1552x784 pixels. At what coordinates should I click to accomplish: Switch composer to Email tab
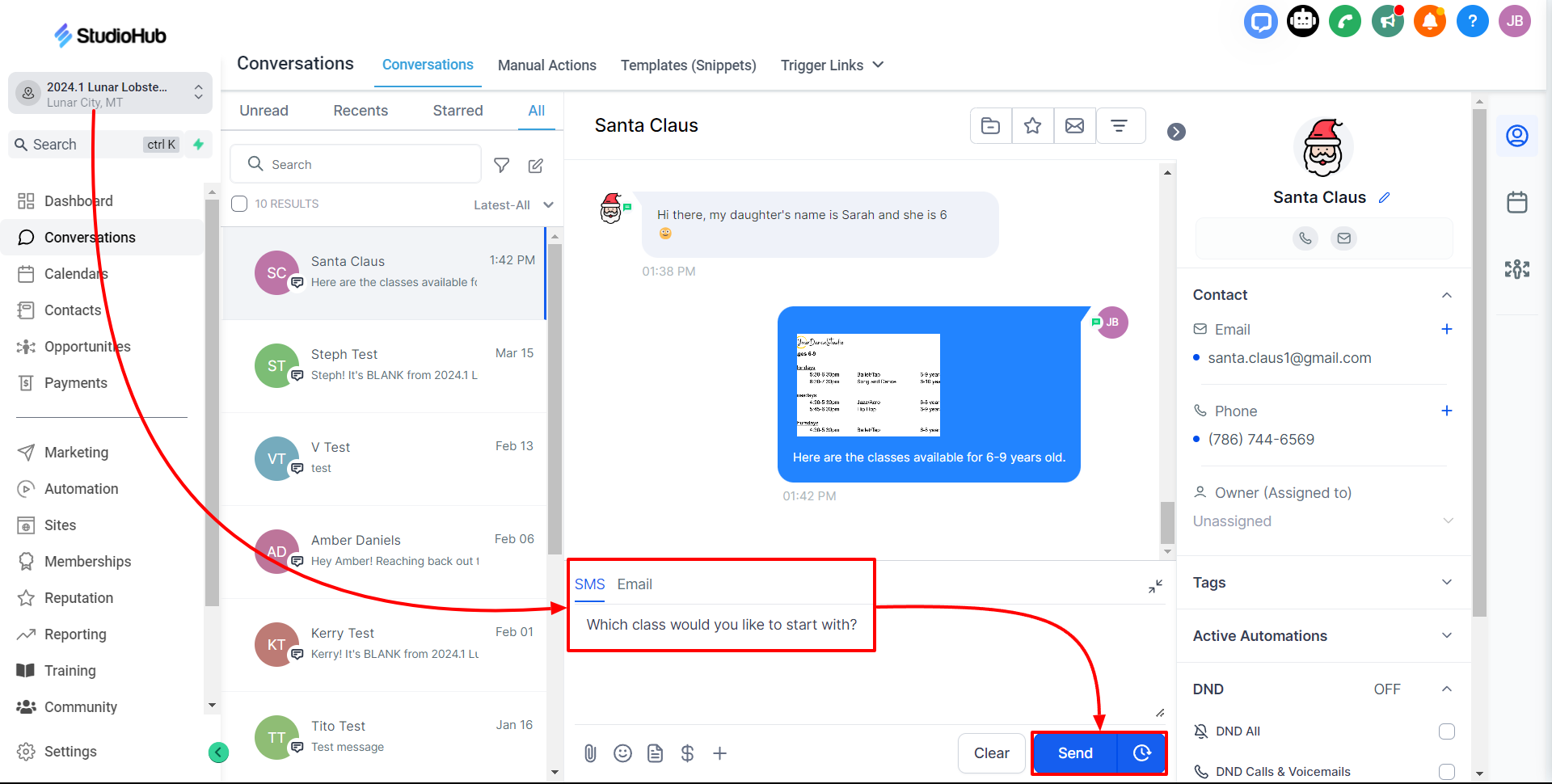(635, 584)
